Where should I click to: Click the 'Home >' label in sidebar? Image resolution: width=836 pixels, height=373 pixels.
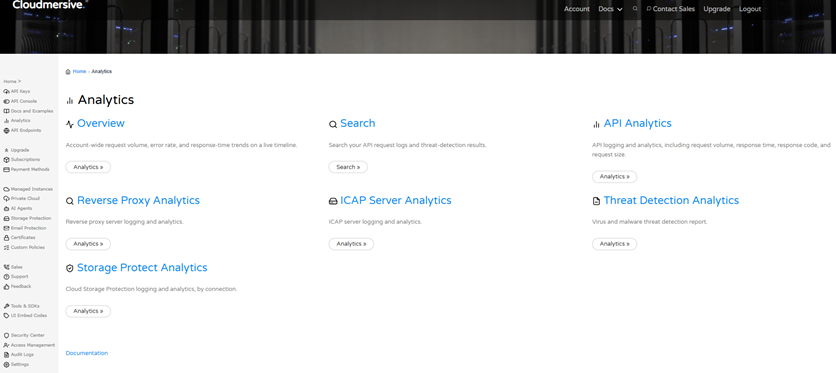pyautogui.click(x=12, y=82)
